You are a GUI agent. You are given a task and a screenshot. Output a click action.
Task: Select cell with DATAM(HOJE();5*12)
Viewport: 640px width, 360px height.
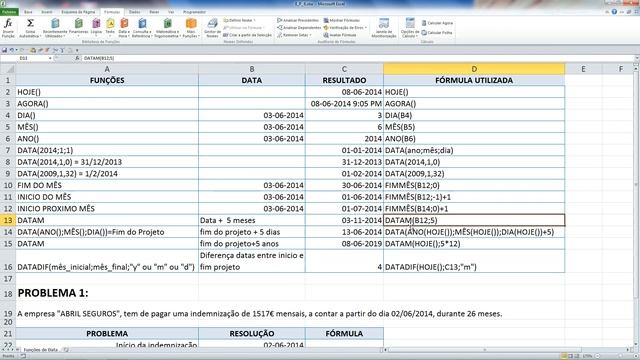[474, 244]
